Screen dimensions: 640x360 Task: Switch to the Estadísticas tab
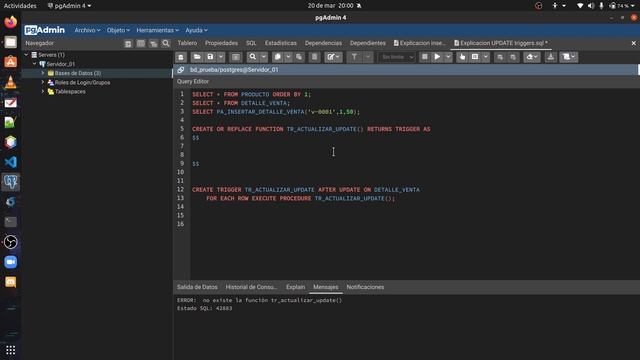pos(281,43)
